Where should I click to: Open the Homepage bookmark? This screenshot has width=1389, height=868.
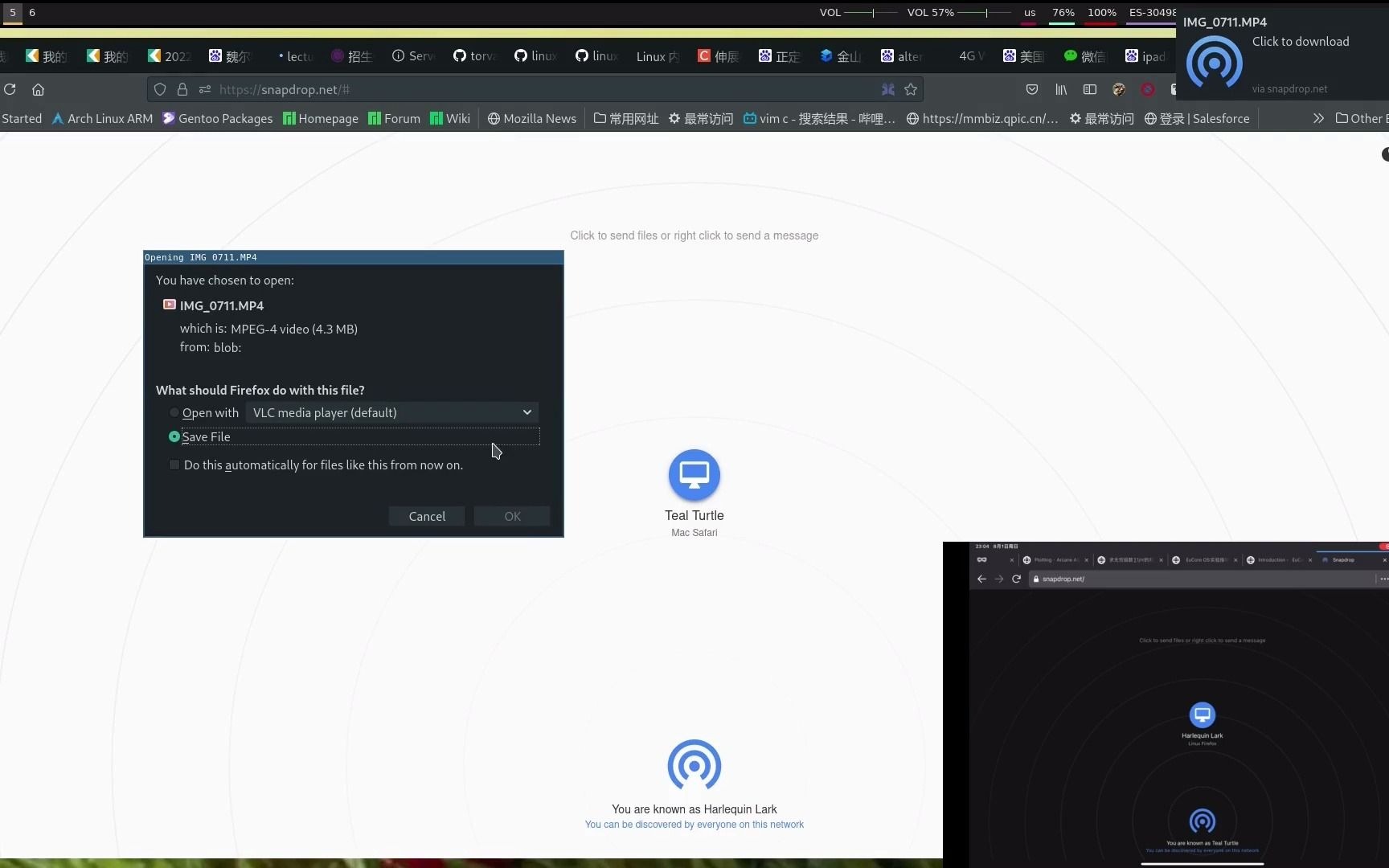point(321,118)
